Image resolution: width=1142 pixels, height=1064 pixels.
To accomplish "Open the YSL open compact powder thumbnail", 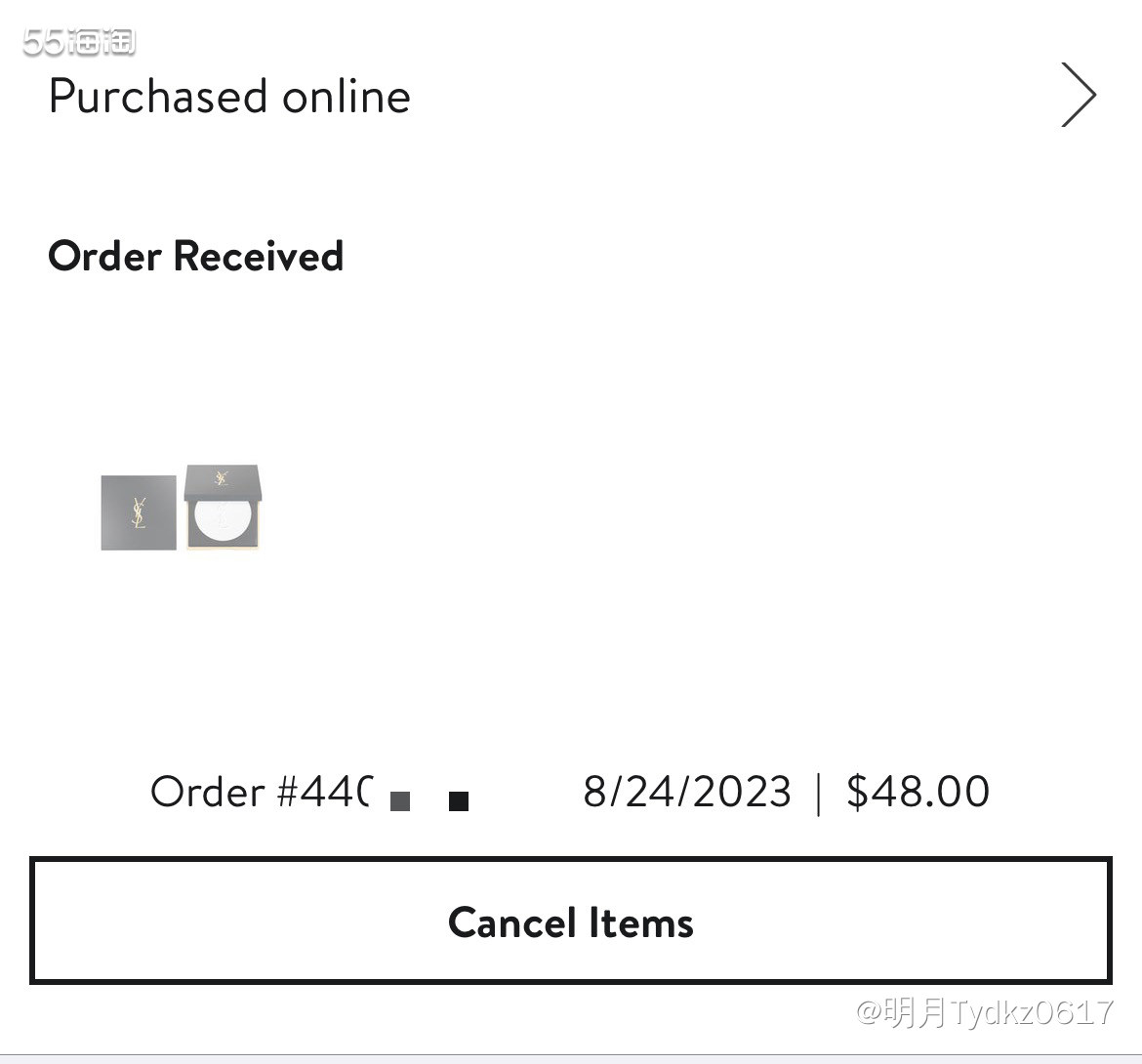I will point(223,507).
